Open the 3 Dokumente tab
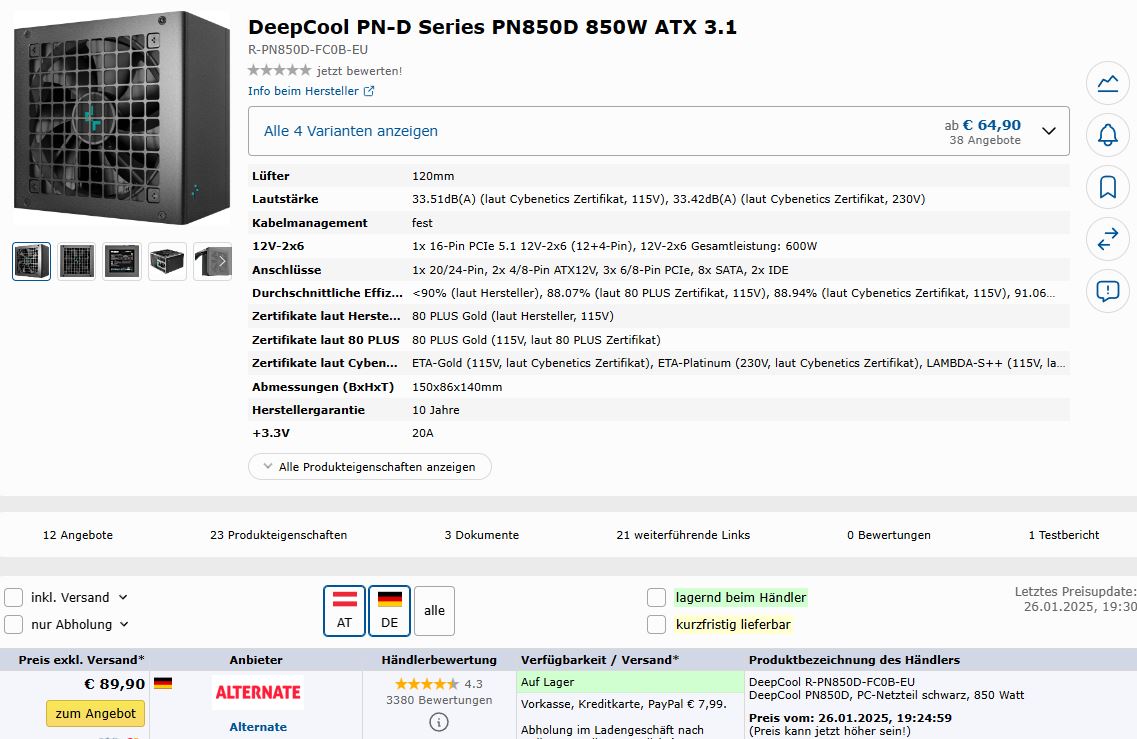 pos(481,535)
